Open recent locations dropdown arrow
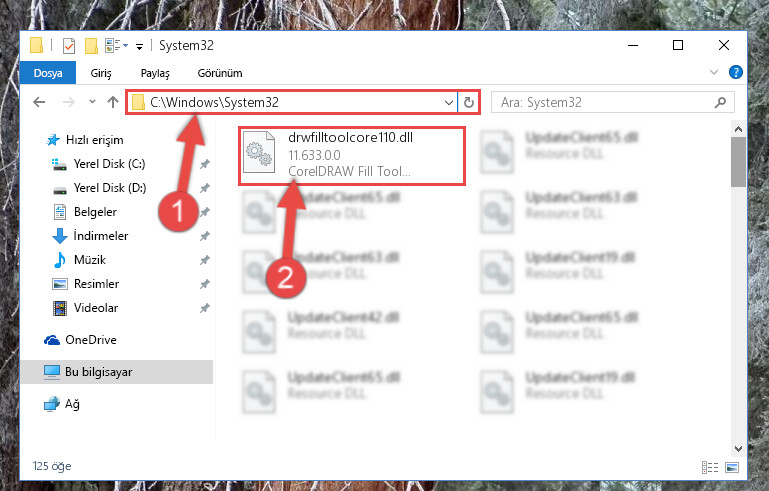 coord(92,102)
